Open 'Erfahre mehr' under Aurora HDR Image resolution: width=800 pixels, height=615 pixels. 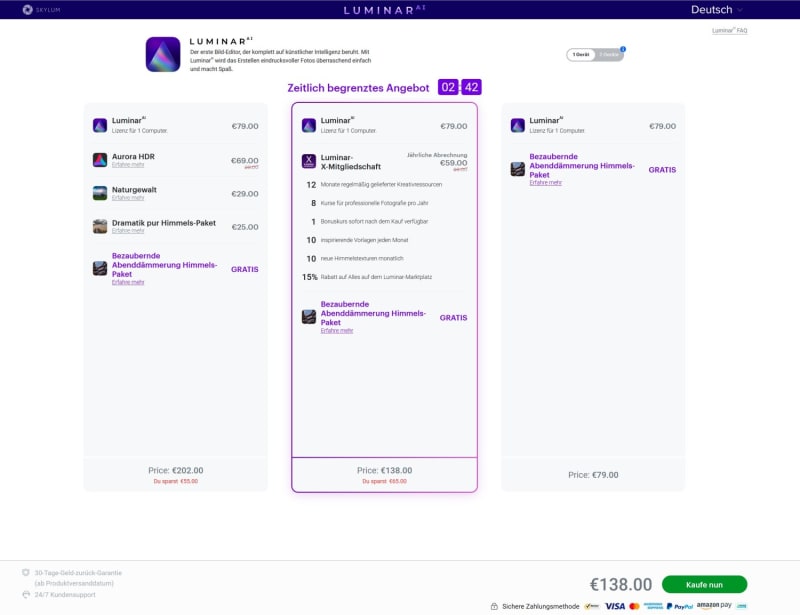click(128, 165)
